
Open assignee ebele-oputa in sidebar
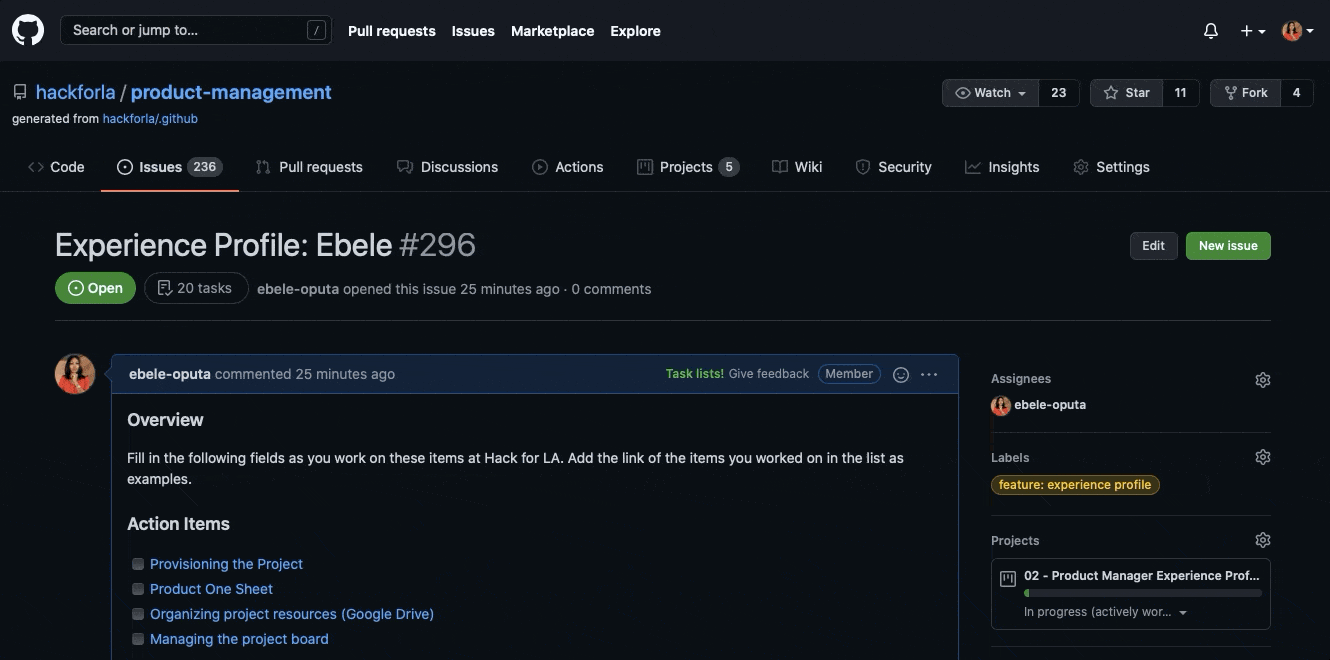tap(1050, 405)
